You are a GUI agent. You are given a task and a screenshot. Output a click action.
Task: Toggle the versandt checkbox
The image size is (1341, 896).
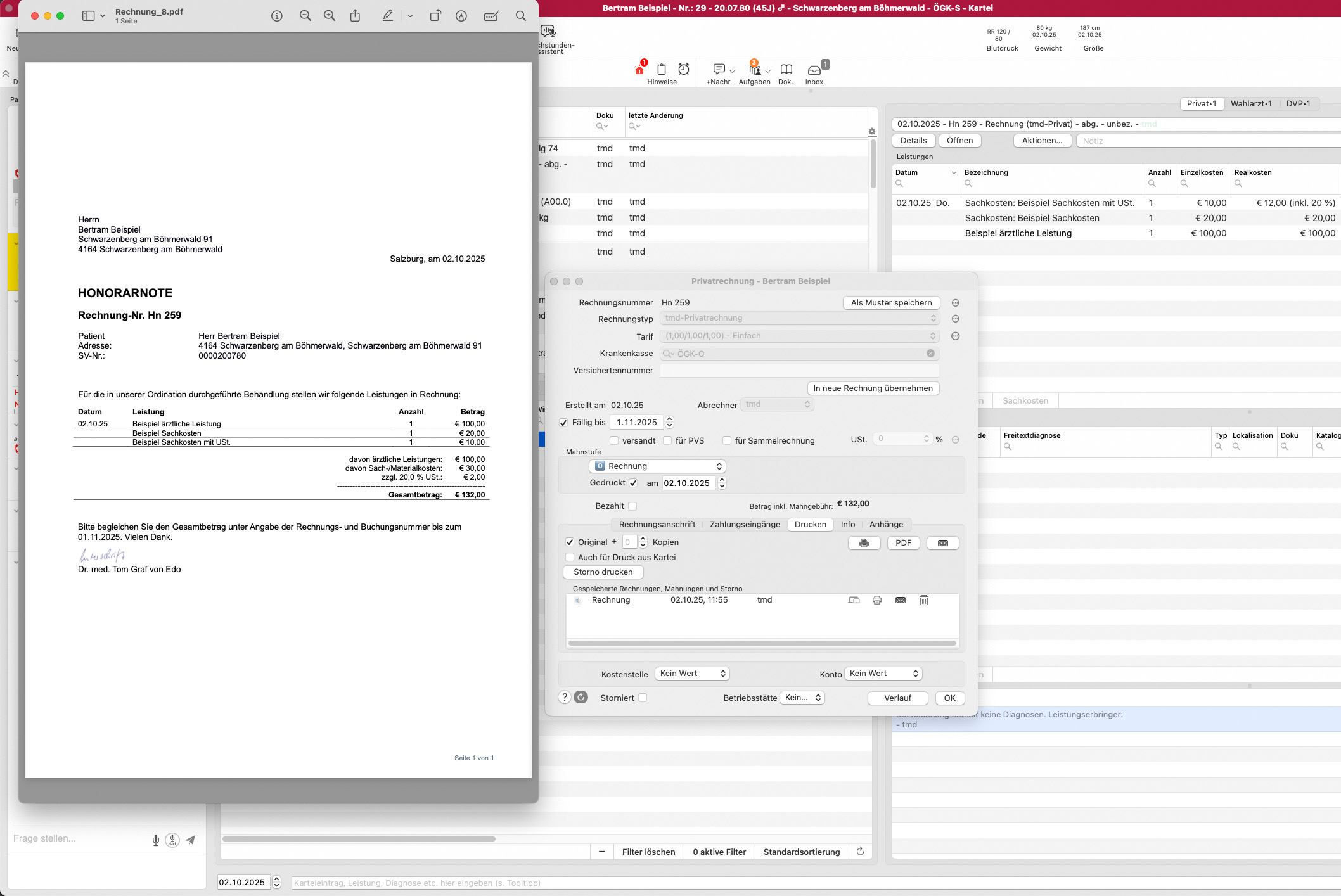point(613,440)
